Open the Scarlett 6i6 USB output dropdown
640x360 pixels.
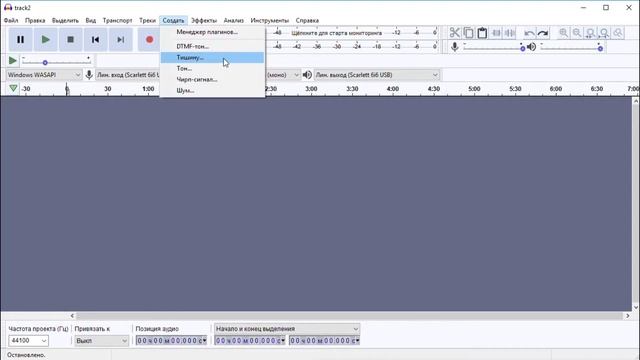pyautogui.click(x=377, y=75)
